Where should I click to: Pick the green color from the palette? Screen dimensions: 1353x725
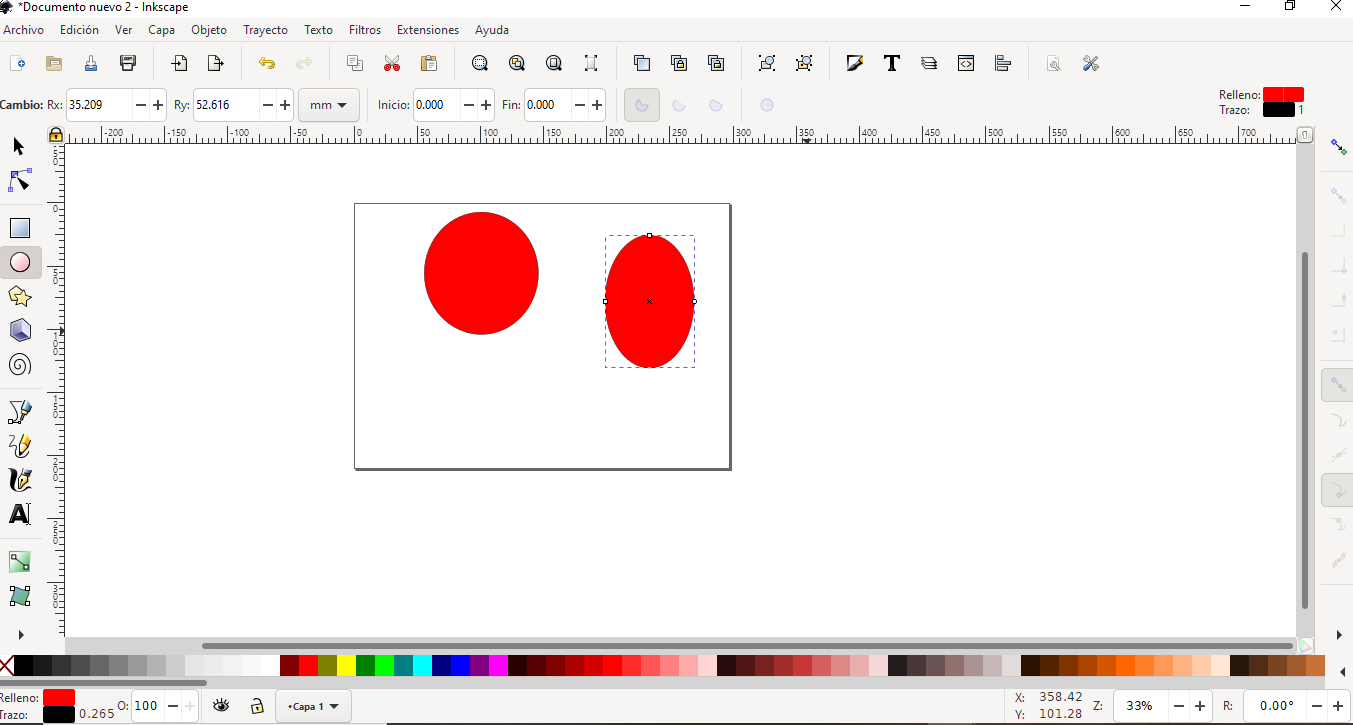tap(385, 664)
